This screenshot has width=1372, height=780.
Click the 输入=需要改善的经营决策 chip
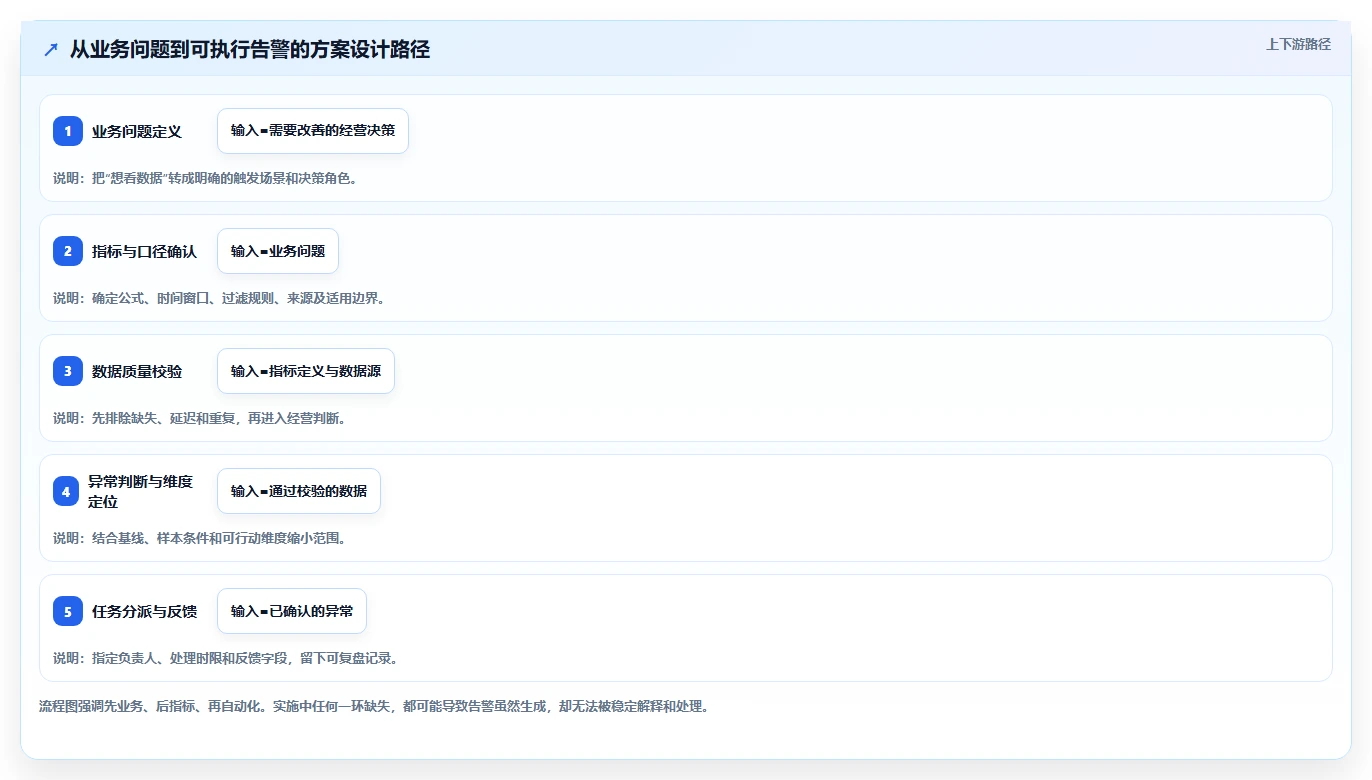tap(313, 131)
